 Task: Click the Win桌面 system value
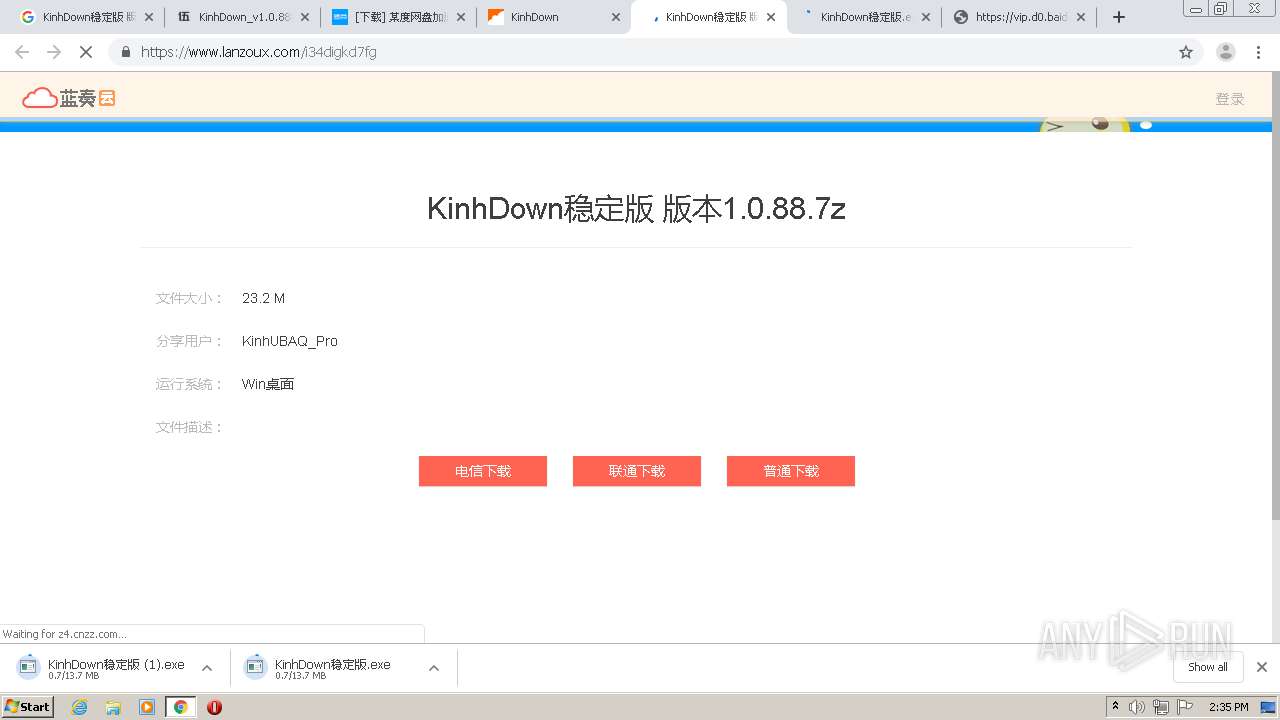click(268, 384)
